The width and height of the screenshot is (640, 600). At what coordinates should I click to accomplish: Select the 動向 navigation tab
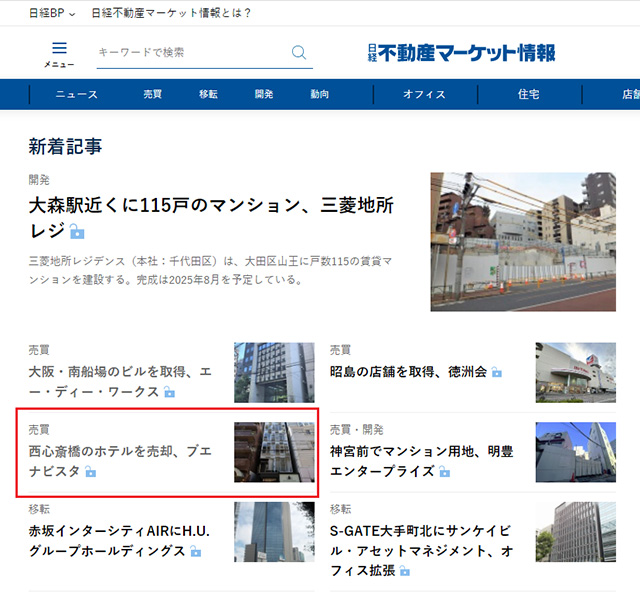pyautogui.click(x=319, y=94)
